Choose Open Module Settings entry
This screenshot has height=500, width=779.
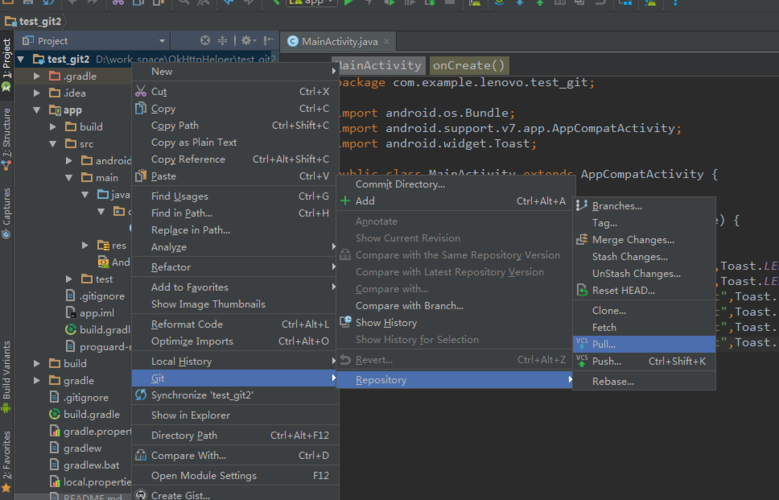[235, 476]
